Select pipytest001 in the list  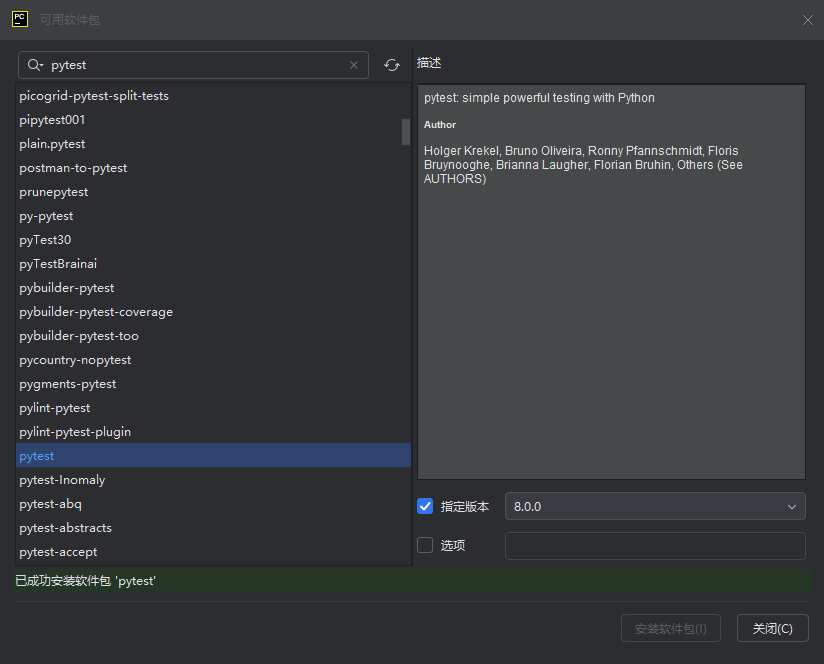pyautogui.click(x=213, y=120)
